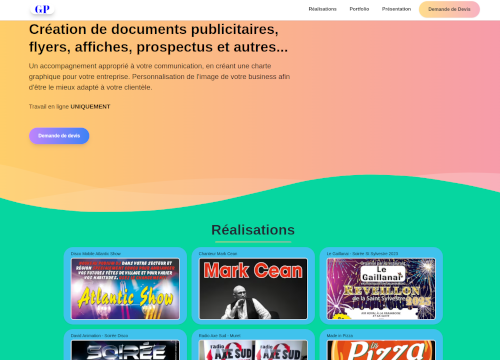Open the Mark Cean poster thumbnail
This screenshot has width=500, height=360.
253,289
